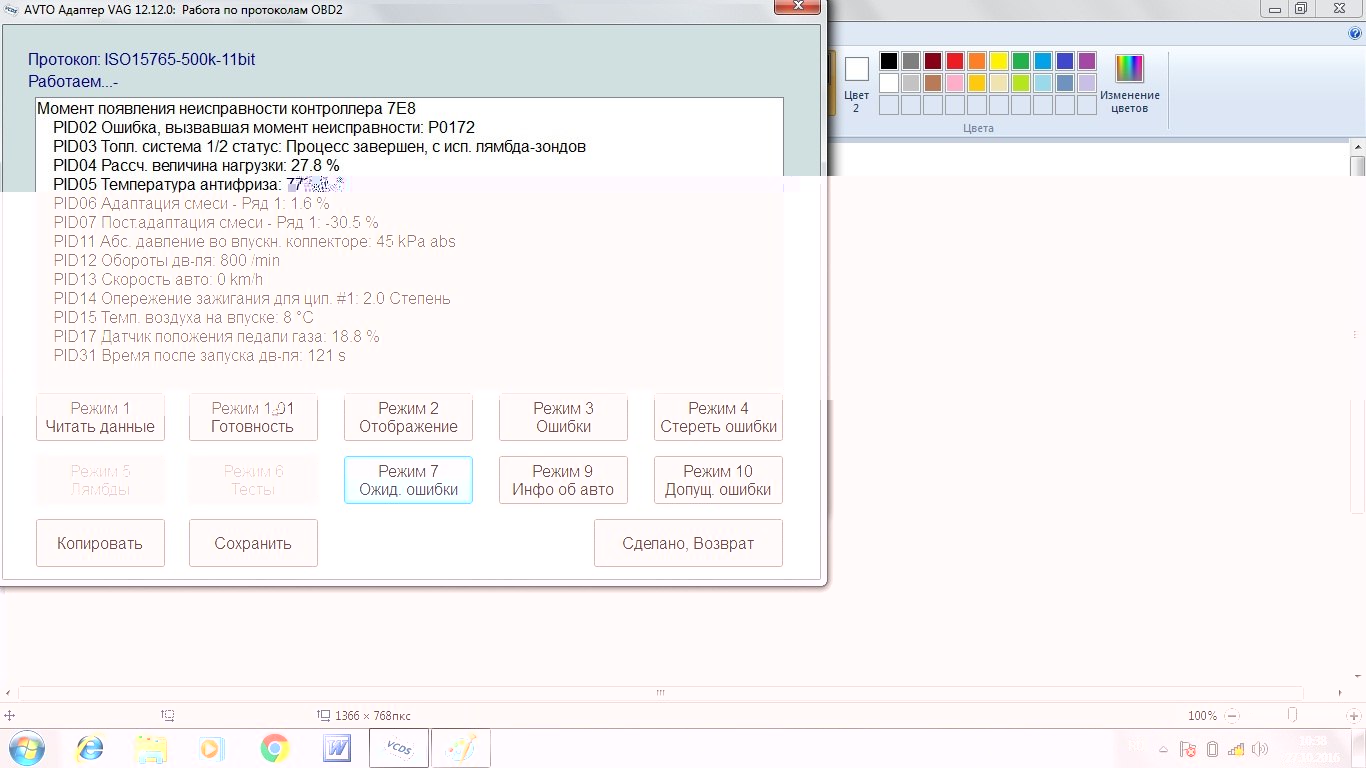Open Режим 3 Ошибки
Image resolution: width=1366 pixels, height=768 pixels.
(x=563, y=418)
